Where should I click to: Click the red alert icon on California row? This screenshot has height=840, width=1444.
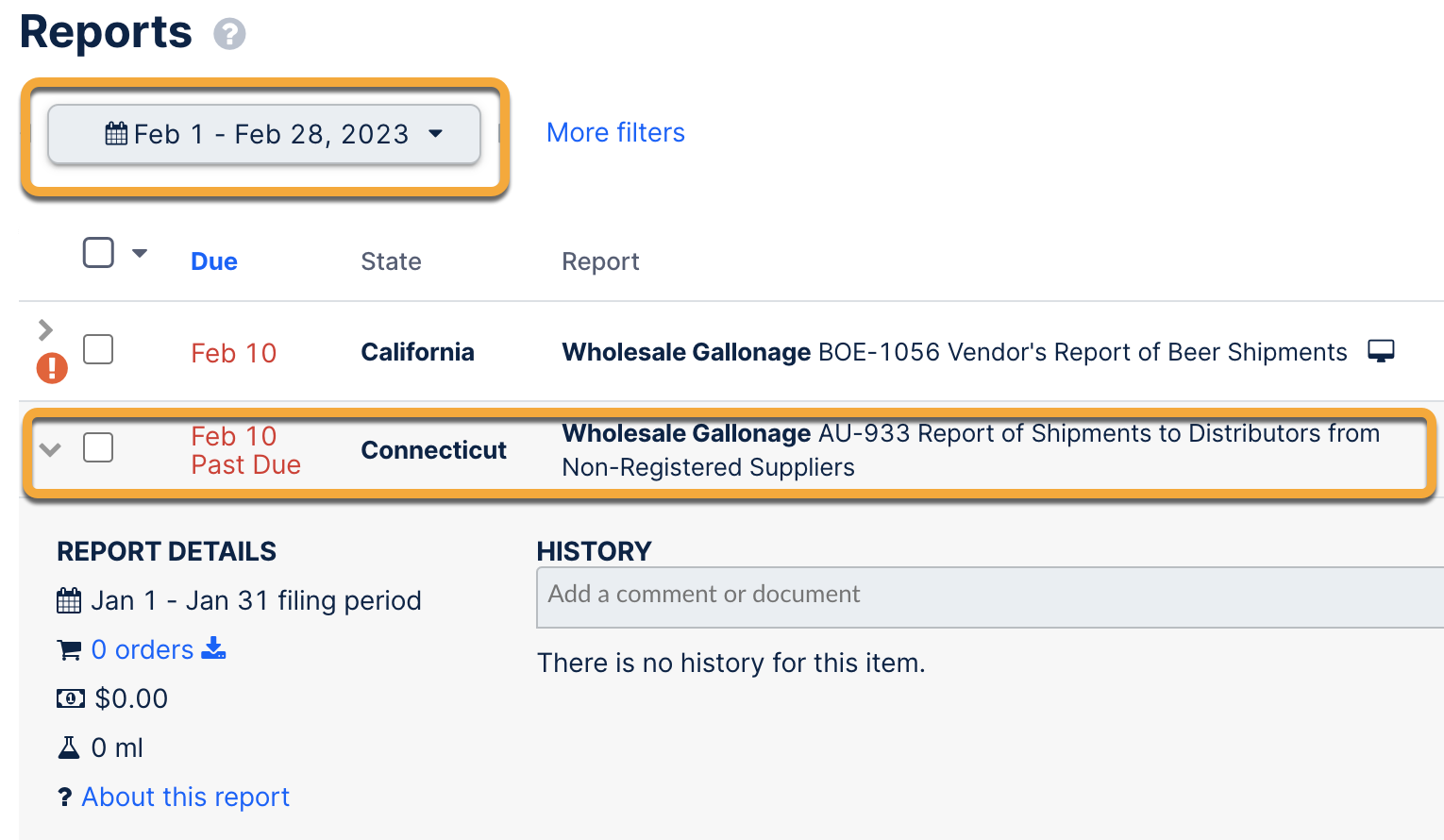[52, 367]
